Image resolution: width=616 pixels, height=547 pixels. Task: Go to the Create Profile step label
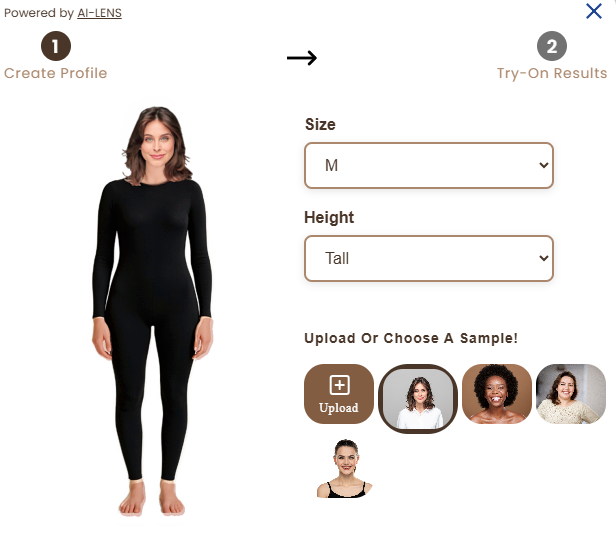(x=55, y=73)
